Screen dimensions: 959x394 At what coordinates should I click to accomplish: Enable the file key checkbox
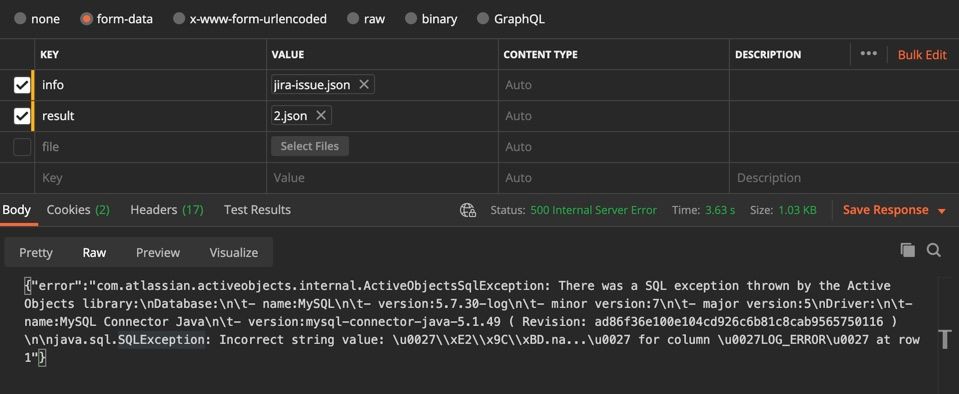[x=22, y=147]
